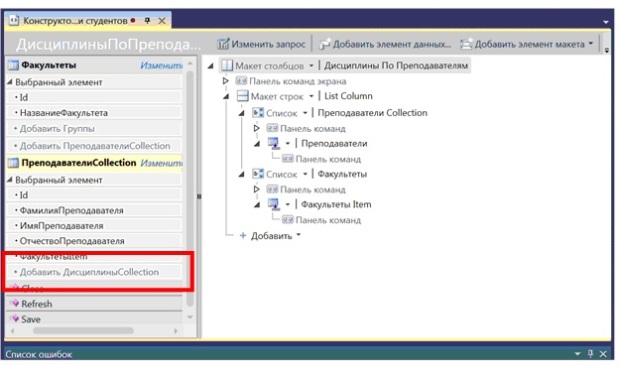The height and width of the screenshot is (379, 620).
Task: Pin the Конструктор tab with the pushpin icon
Action: click(147, 21)
